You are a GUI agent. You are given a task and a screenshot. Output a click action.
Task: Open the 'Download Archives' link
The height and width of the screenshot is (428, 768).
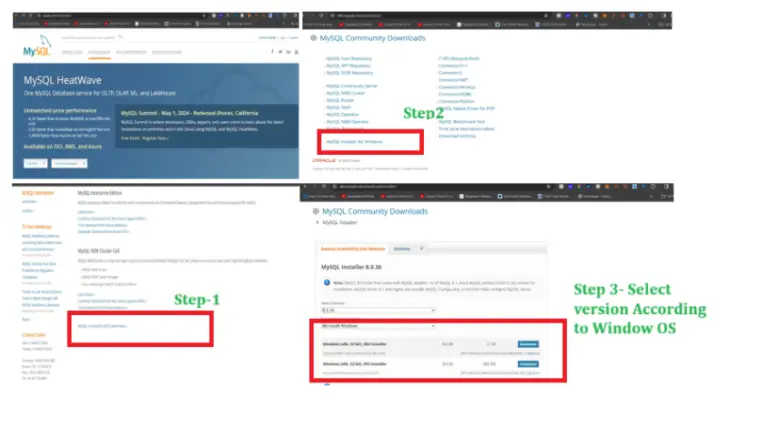(x=457, y=136)
